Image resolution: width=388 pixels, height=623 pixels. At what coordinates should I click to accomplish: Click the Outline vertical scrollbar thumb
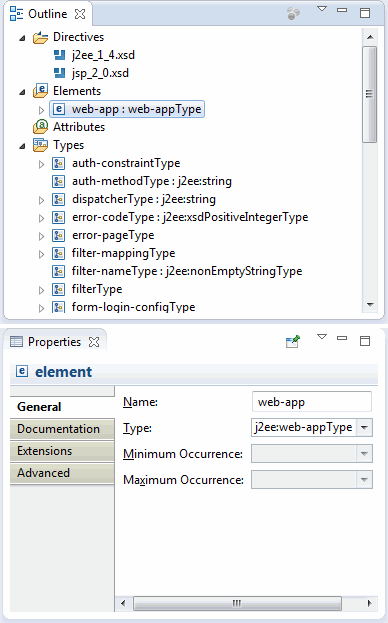[369, 94]
